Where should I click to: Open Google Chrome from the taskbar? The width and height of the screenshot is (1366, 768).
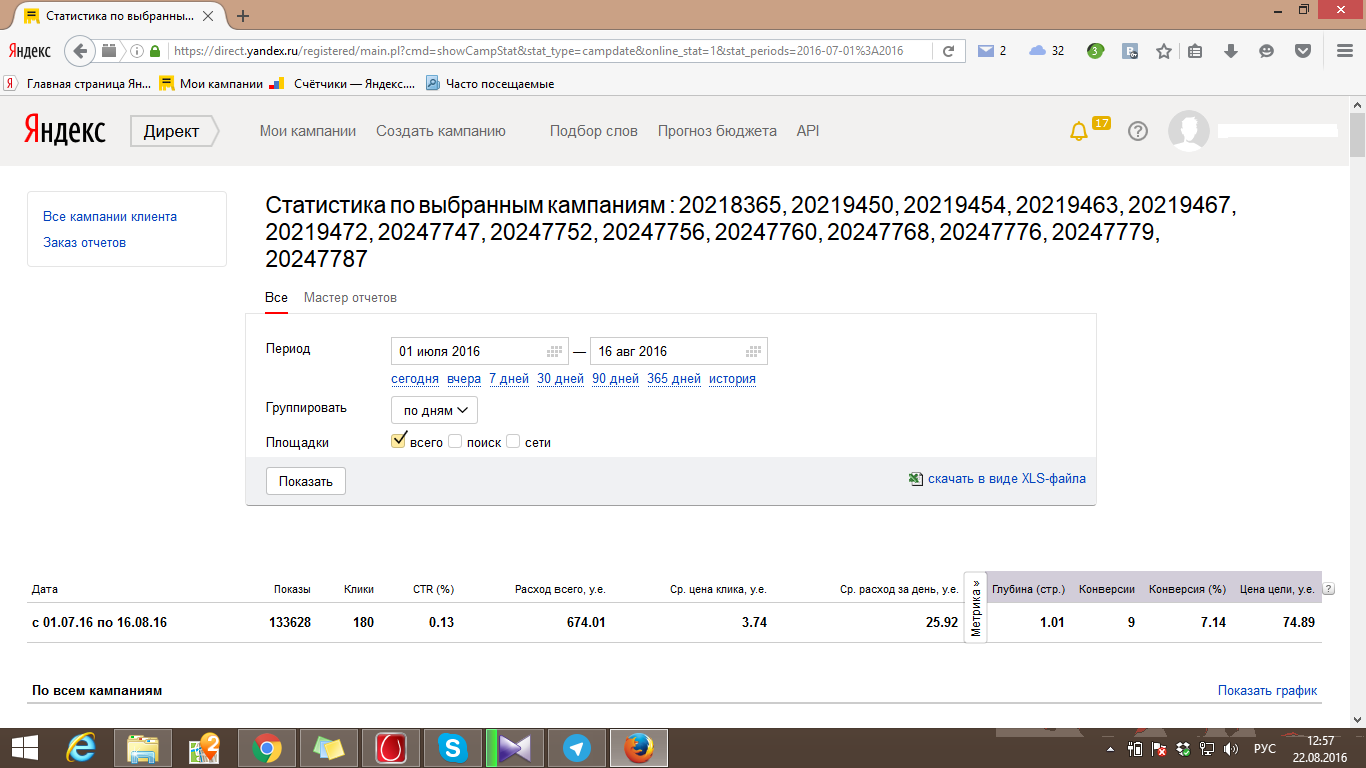coord(267,748)
